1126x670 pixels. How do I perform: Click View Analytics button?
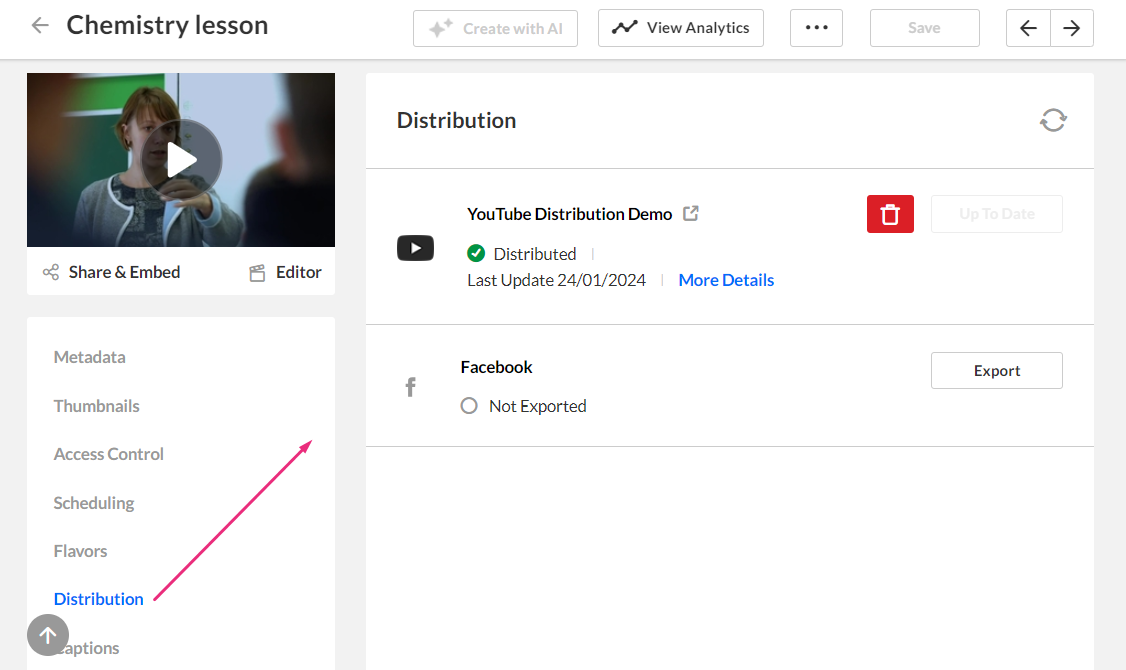[x=680, y=28]
